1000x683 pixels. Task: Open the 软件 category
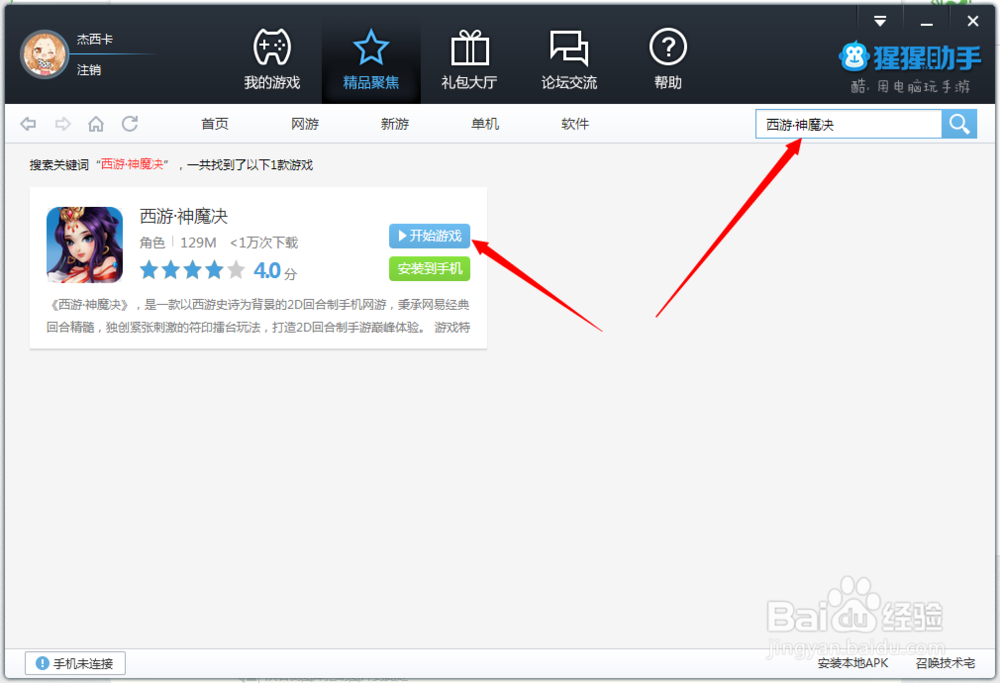pos(575,124)
